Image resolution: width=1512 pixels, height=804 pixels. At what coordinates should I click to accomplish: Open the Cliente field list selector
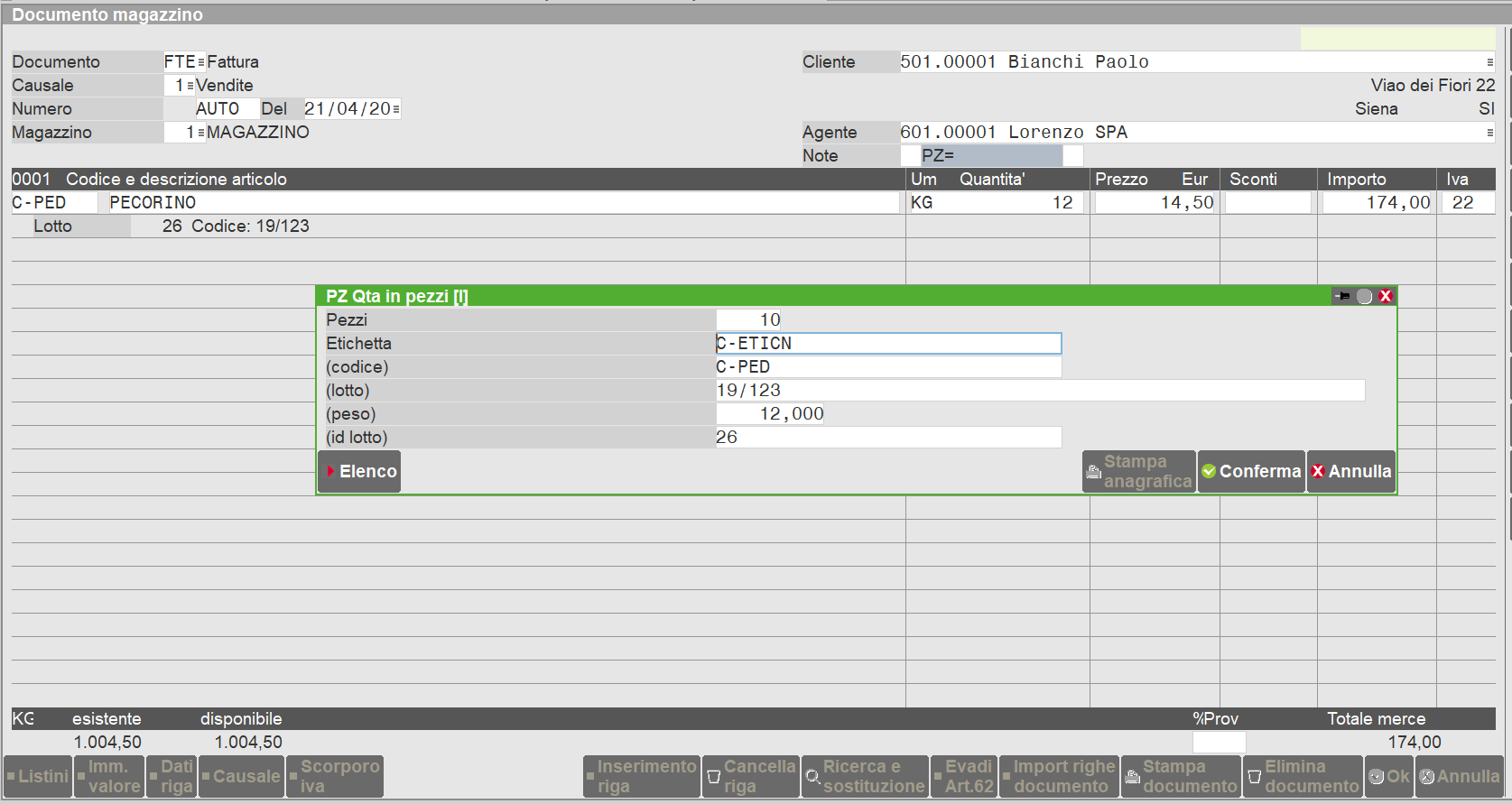[1489, 62]
